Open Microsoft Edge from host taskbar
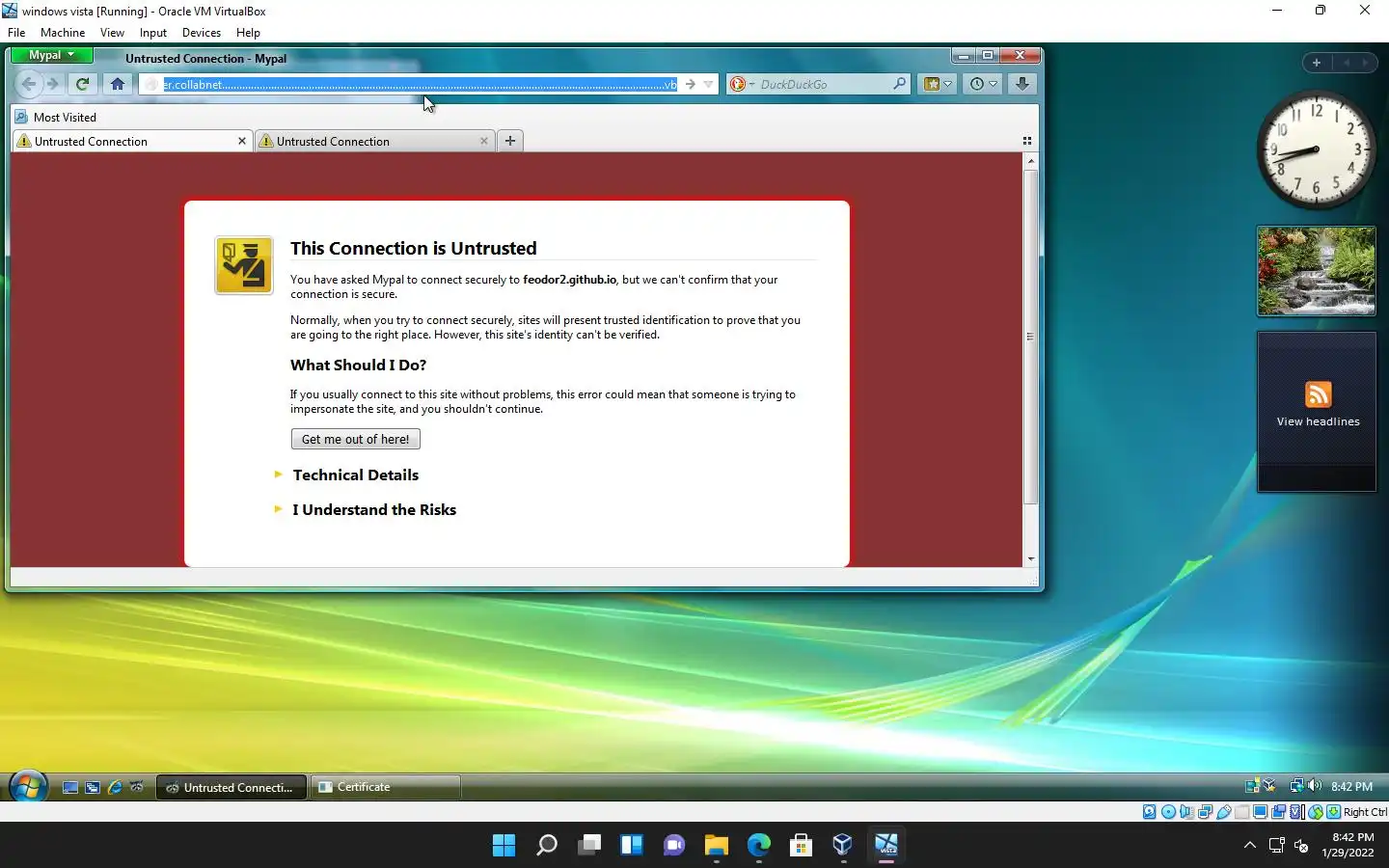 [x=758, y=846]
